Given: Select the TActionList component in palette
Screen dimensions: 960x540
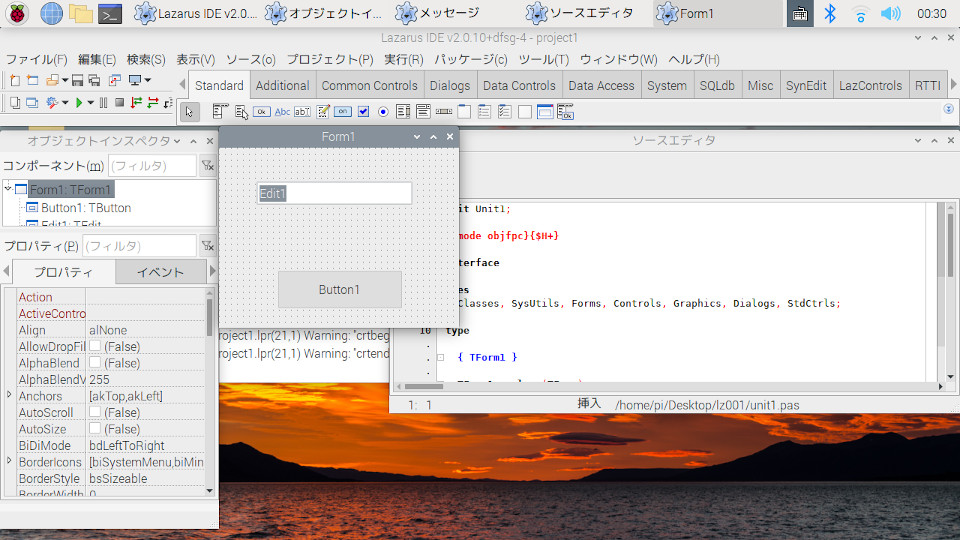Looking at the screenshot, I should (565, 112).
